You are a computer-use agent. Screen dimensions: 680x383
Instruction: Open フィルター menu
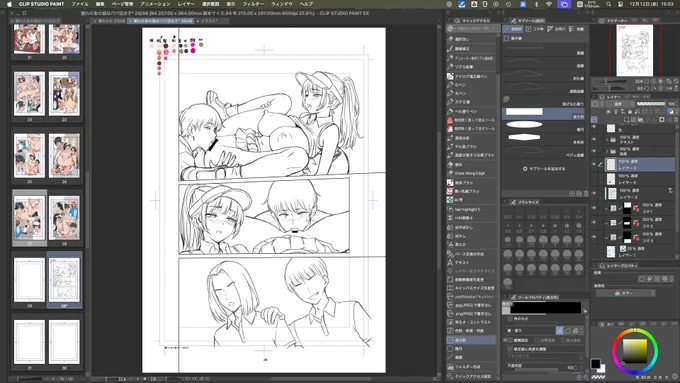253,4
